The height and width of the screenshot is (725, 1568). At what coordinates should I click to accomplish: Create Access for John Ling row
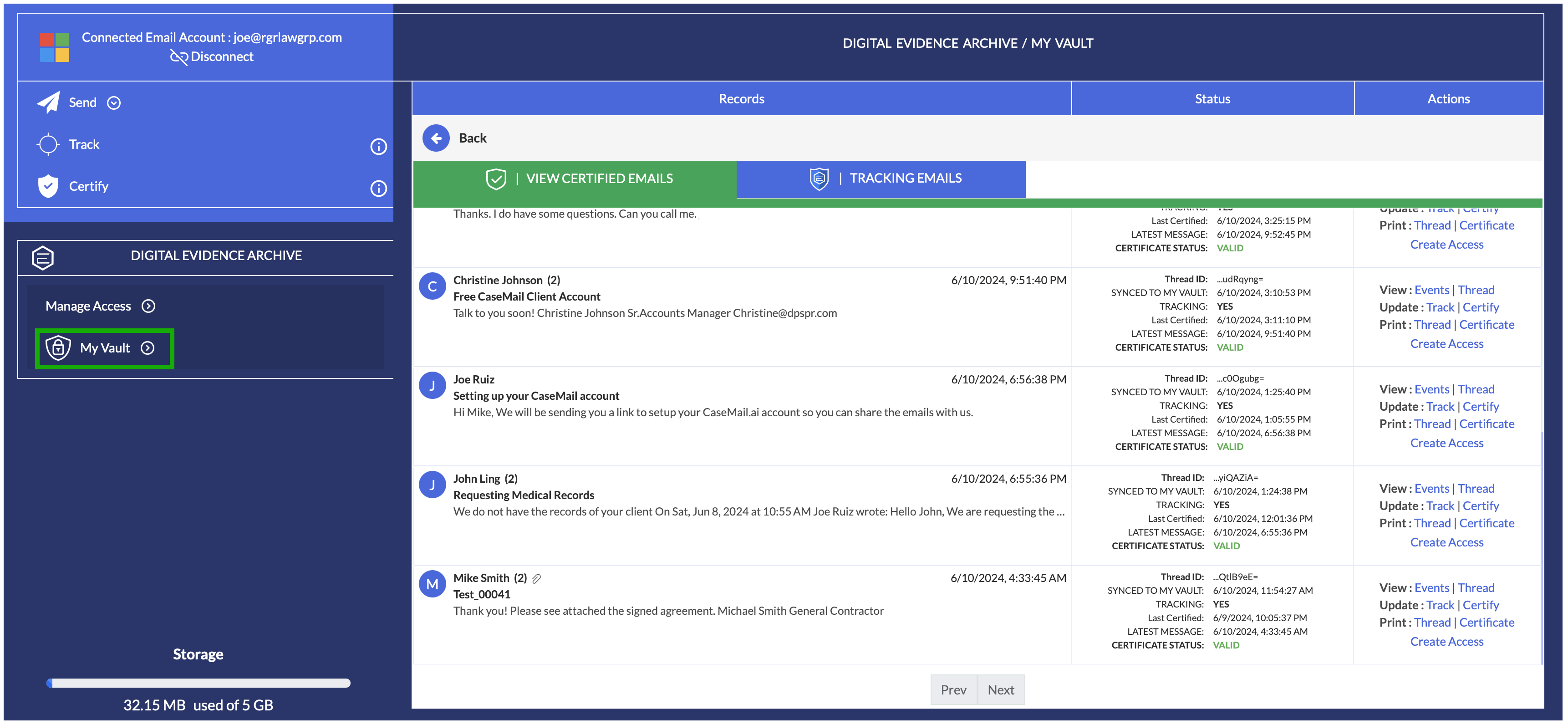coord(1447,542)
